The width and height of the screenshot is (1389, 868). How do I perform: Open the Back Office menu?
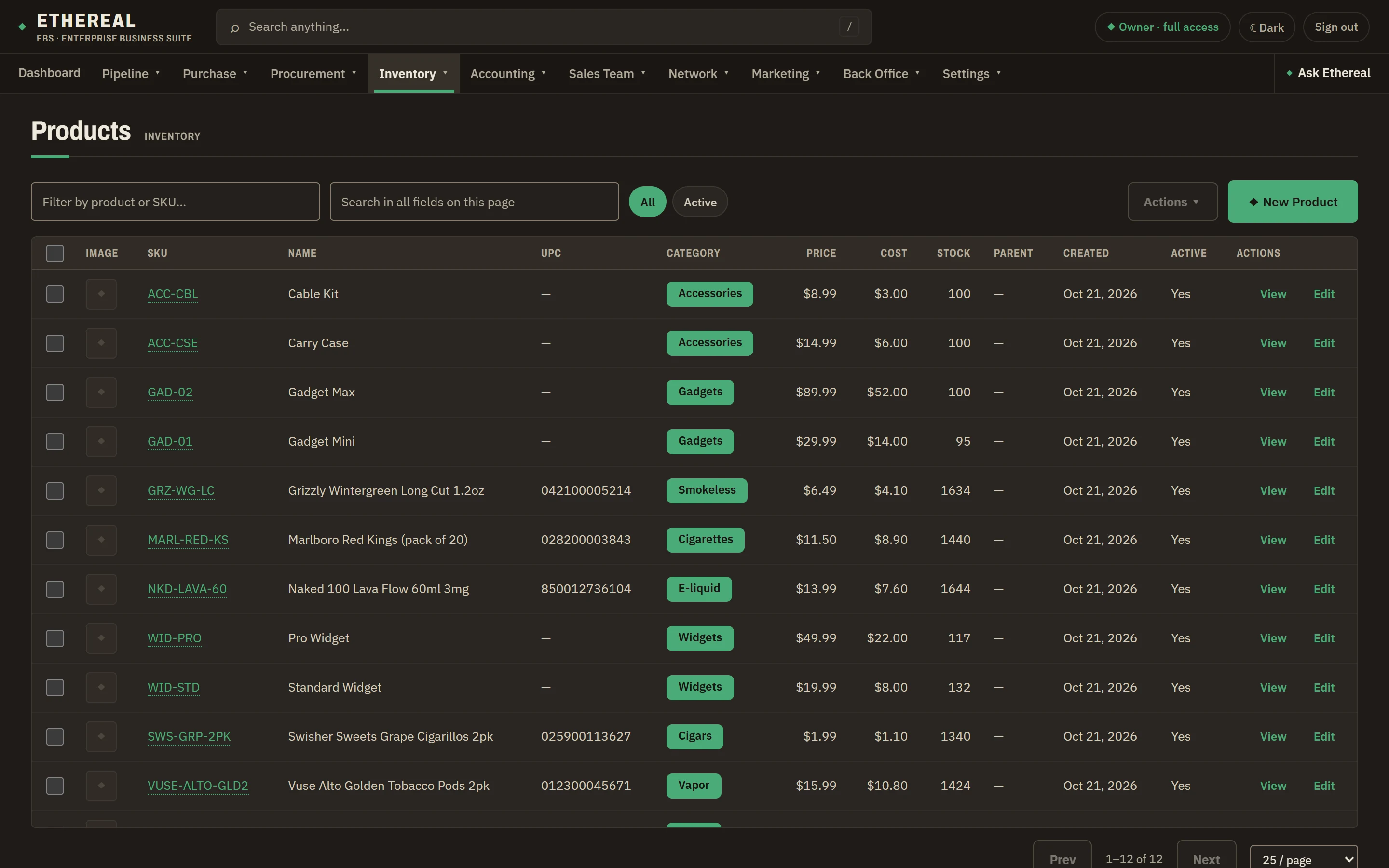(x=881, y=73)
